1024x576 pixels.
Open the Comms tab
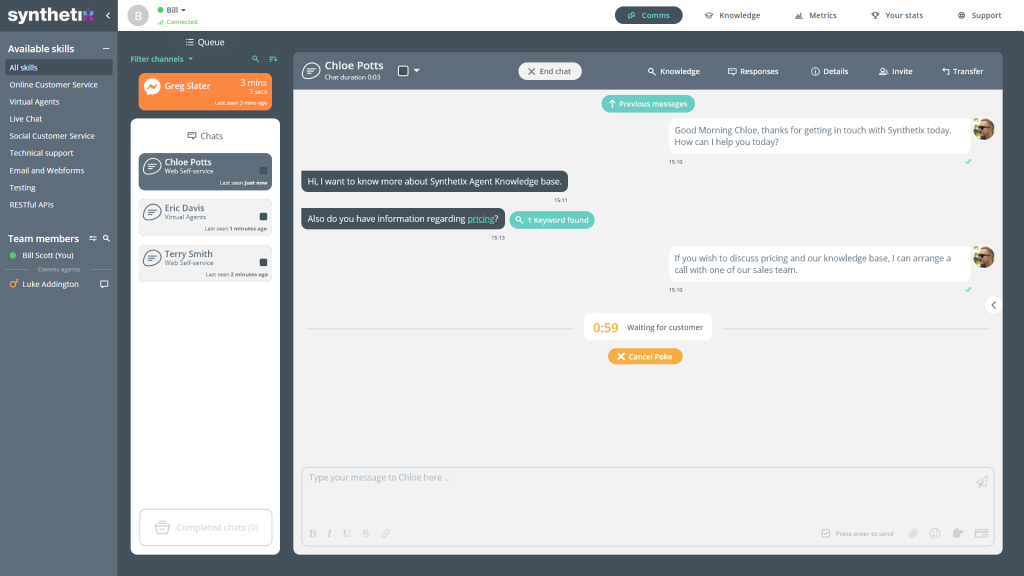pyautogui.click(x=648, y=15)
